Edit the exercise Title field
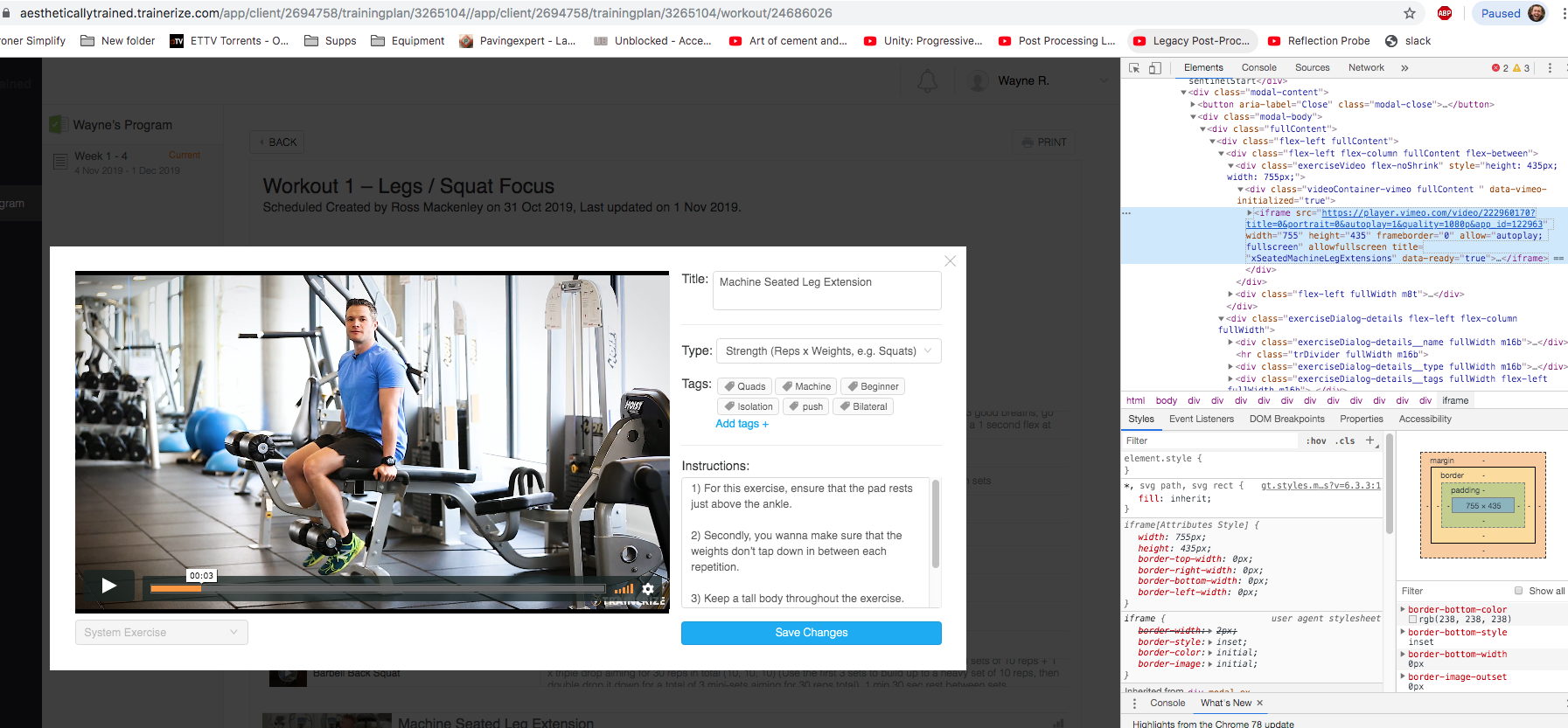This screenshot has width=1568, height=728. click(827, 290)
